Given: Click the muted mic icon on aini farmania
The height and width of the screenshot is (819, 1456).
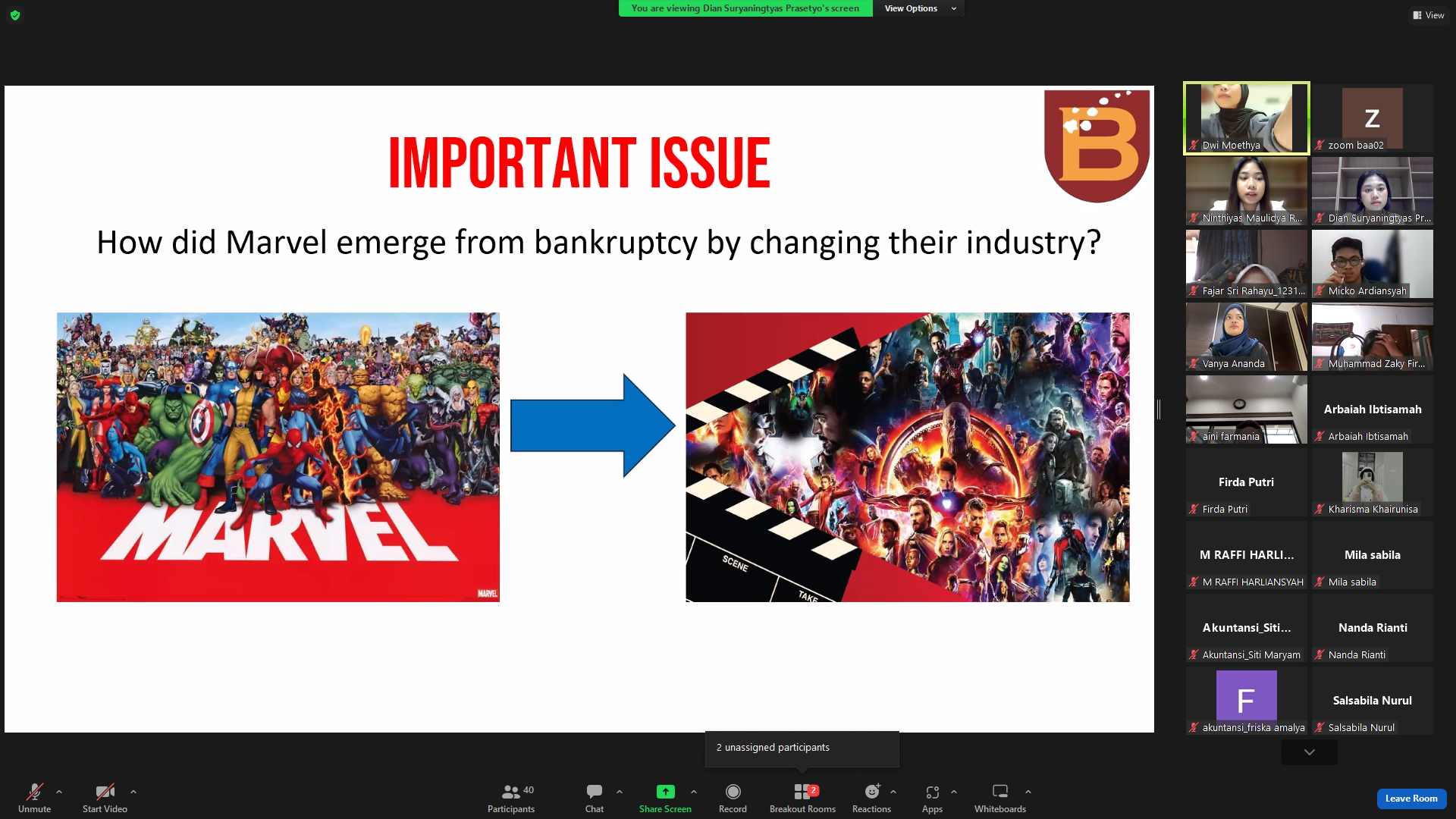Looking at the screenshot, I should [1194, 437].
